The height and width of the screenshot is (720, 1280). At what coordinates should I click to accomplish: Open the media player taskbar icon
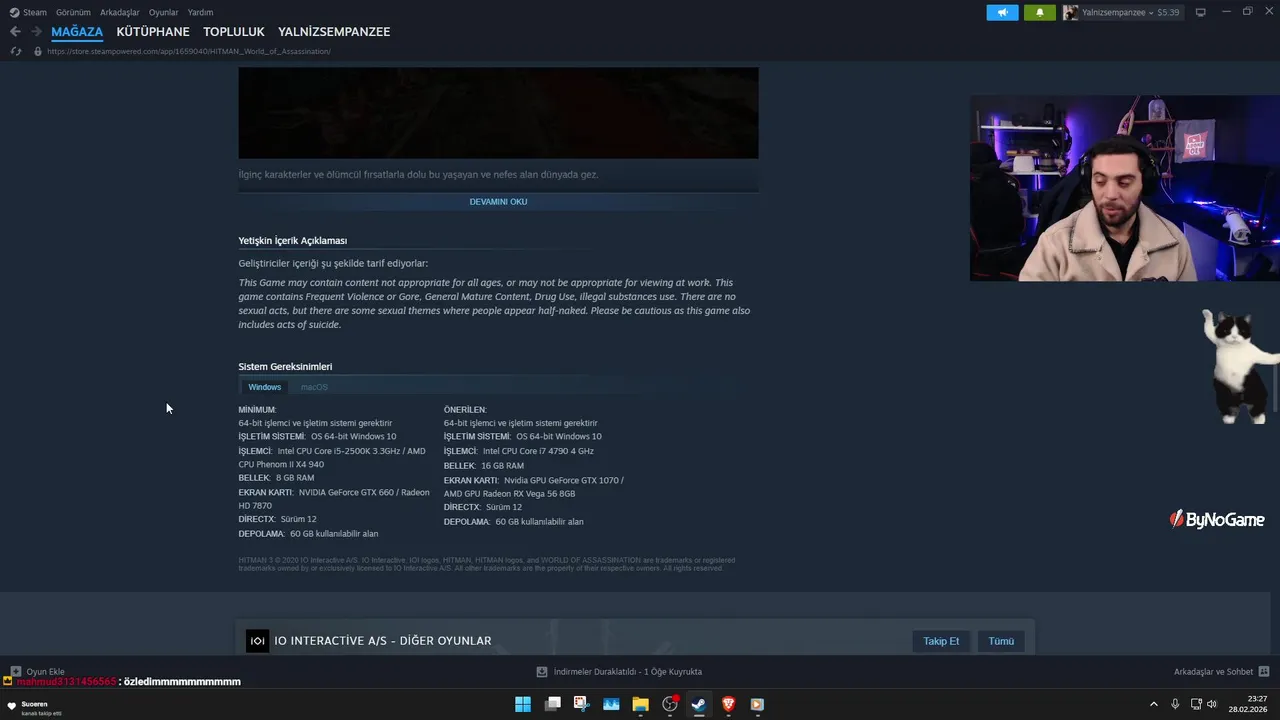pos(757,704)
